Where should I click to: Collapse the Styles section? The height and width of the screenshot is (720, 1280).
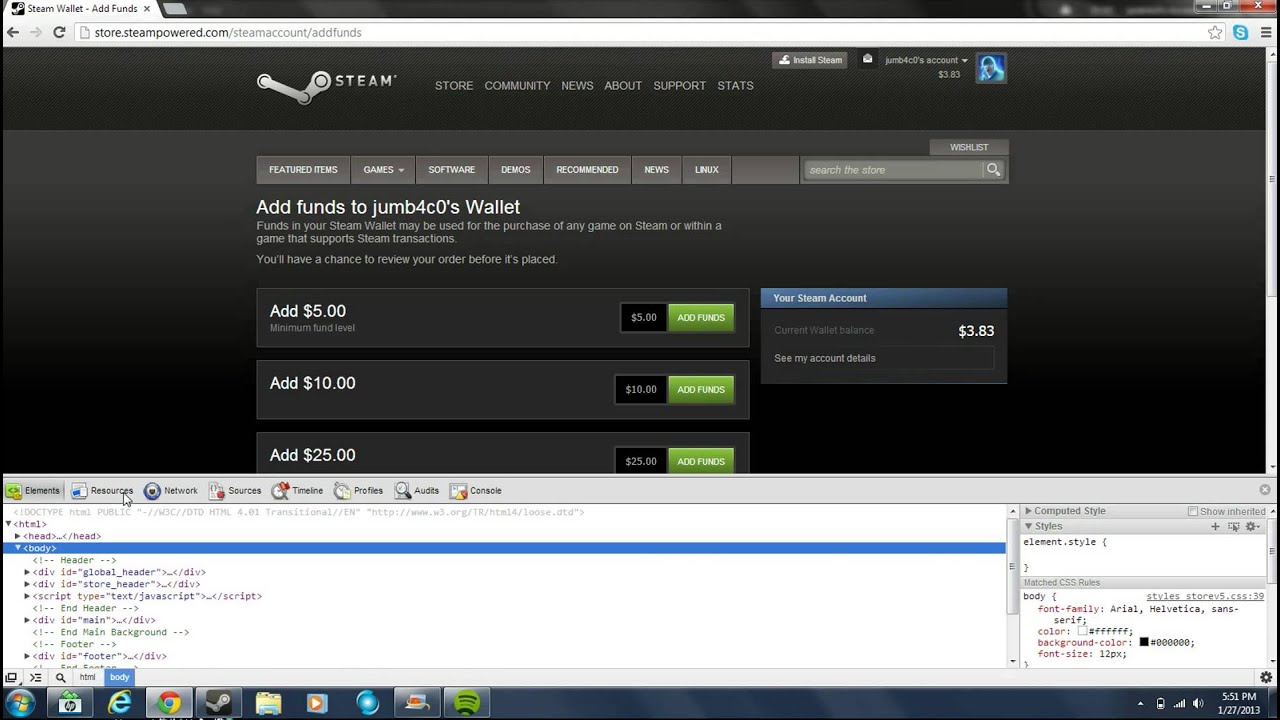click(x=1028, y=526)
